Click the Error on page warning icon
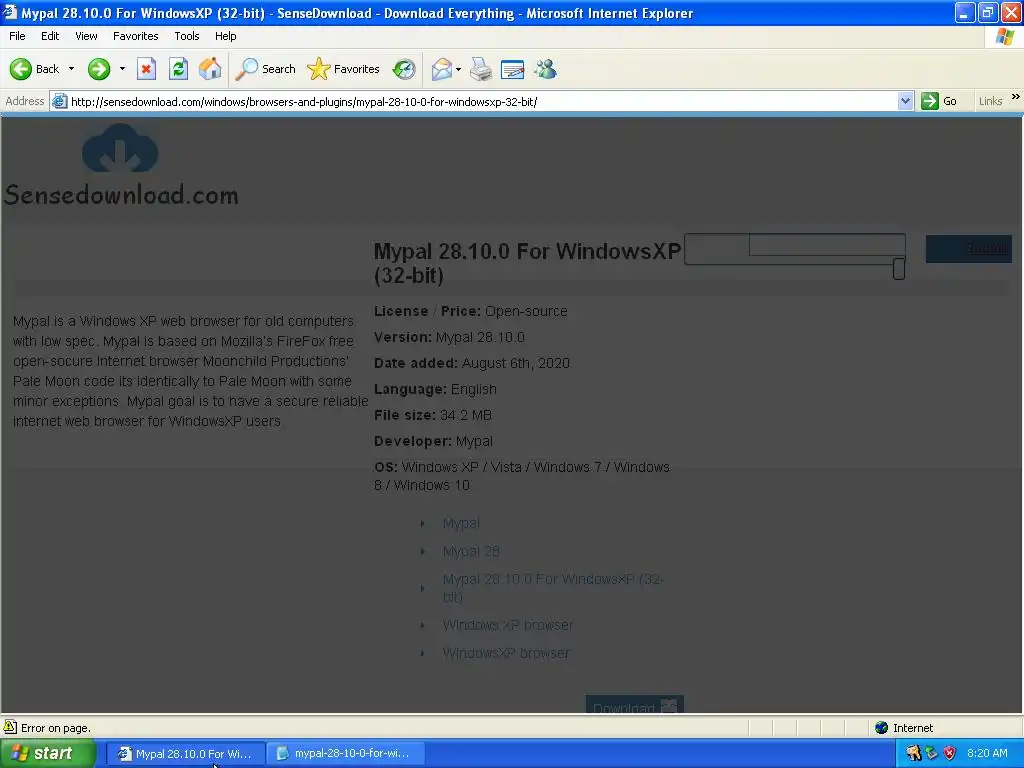Image resolution: width=1024 pixels, height=768 pixels. point(10,727)
